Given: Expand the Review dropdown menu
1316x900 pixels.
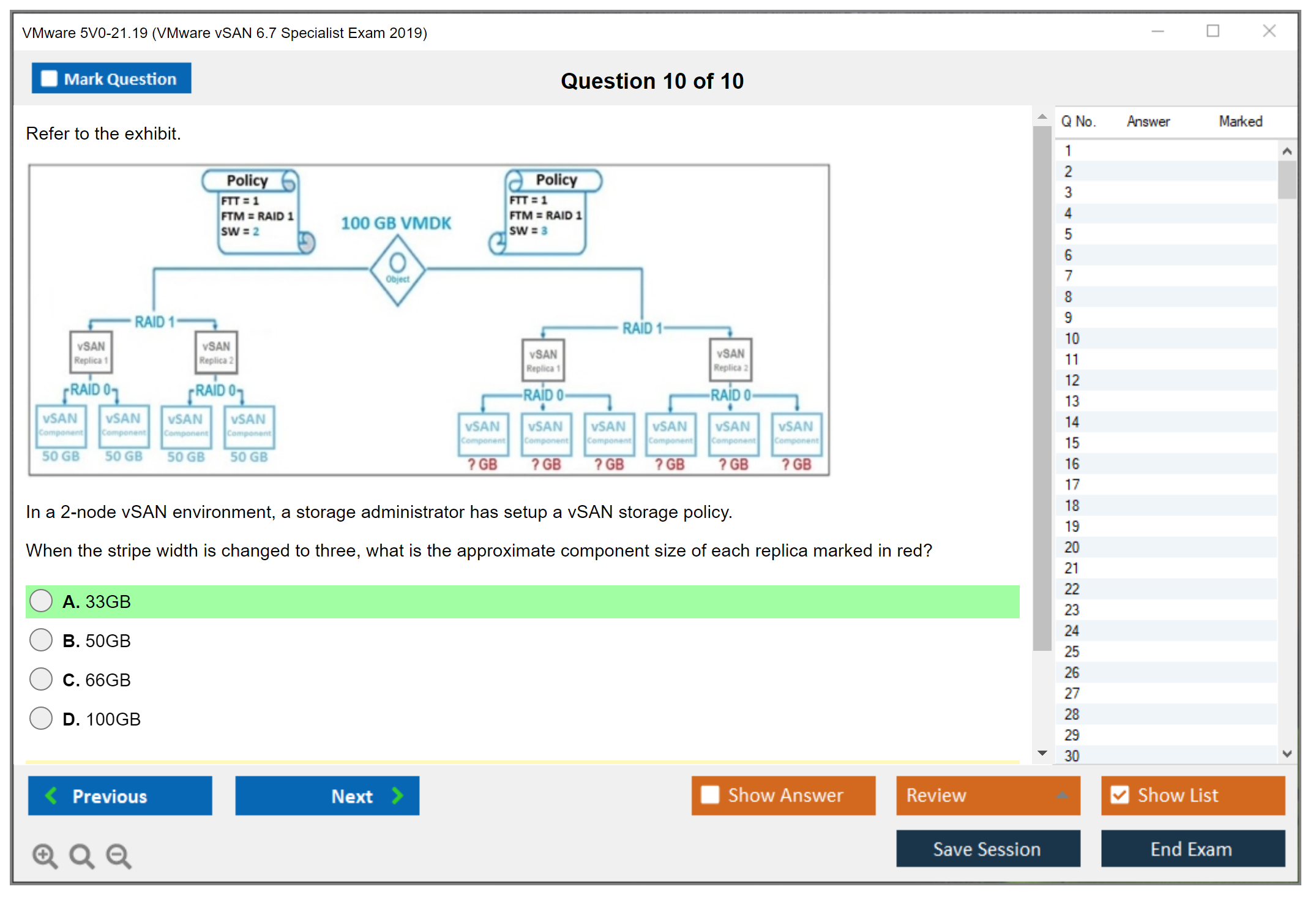Looking at the screenshot, I should [1062, 795].
